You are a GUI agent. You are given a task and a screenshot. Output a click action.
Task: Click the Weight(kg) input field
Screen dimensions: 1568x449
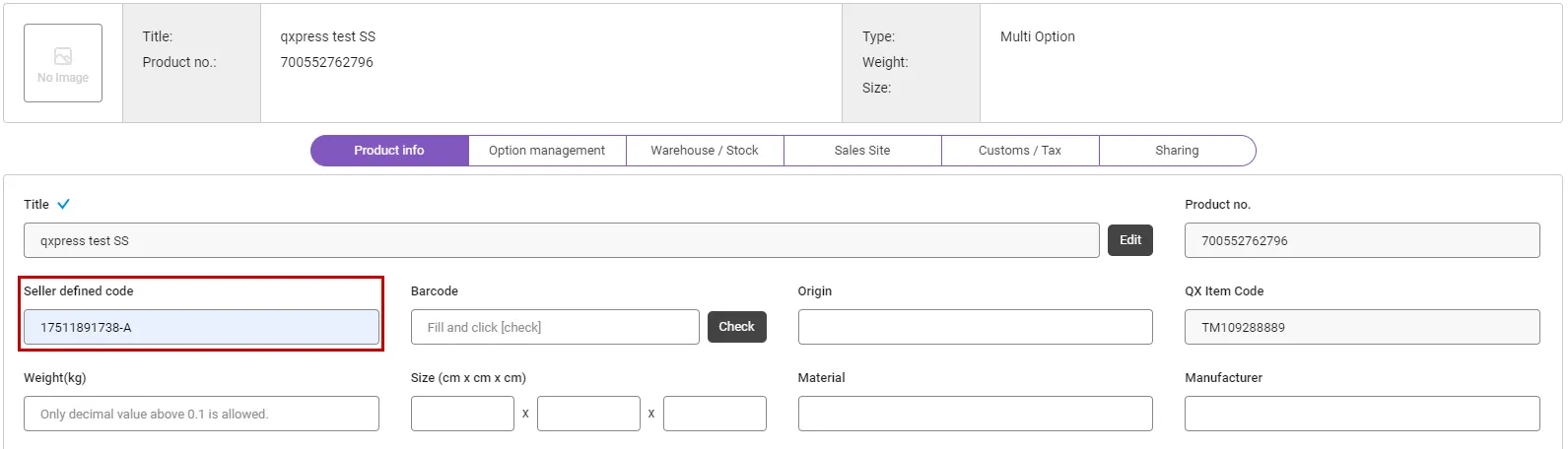(201, 414)
